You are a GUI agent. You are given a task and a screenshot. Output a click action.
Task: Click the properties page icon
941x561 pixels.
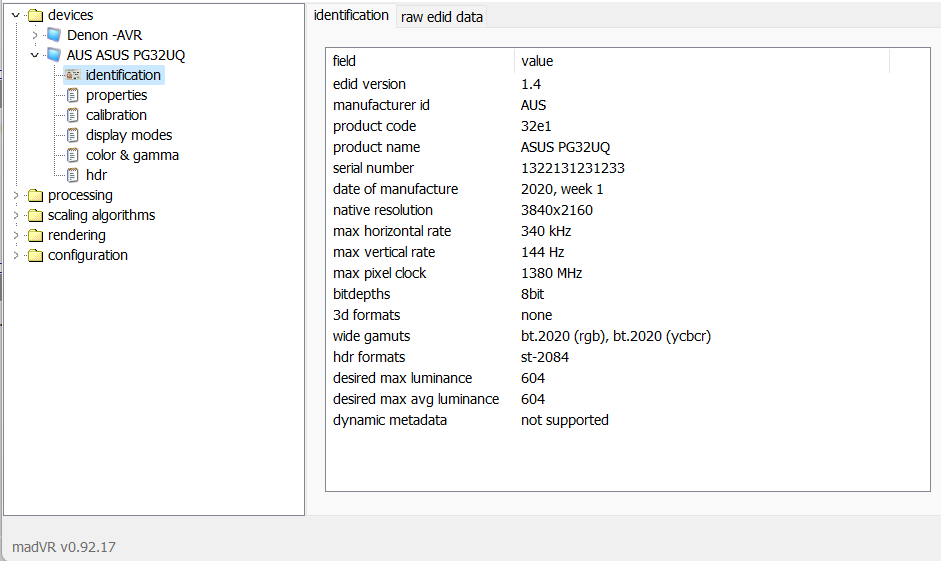click(73, 95)
